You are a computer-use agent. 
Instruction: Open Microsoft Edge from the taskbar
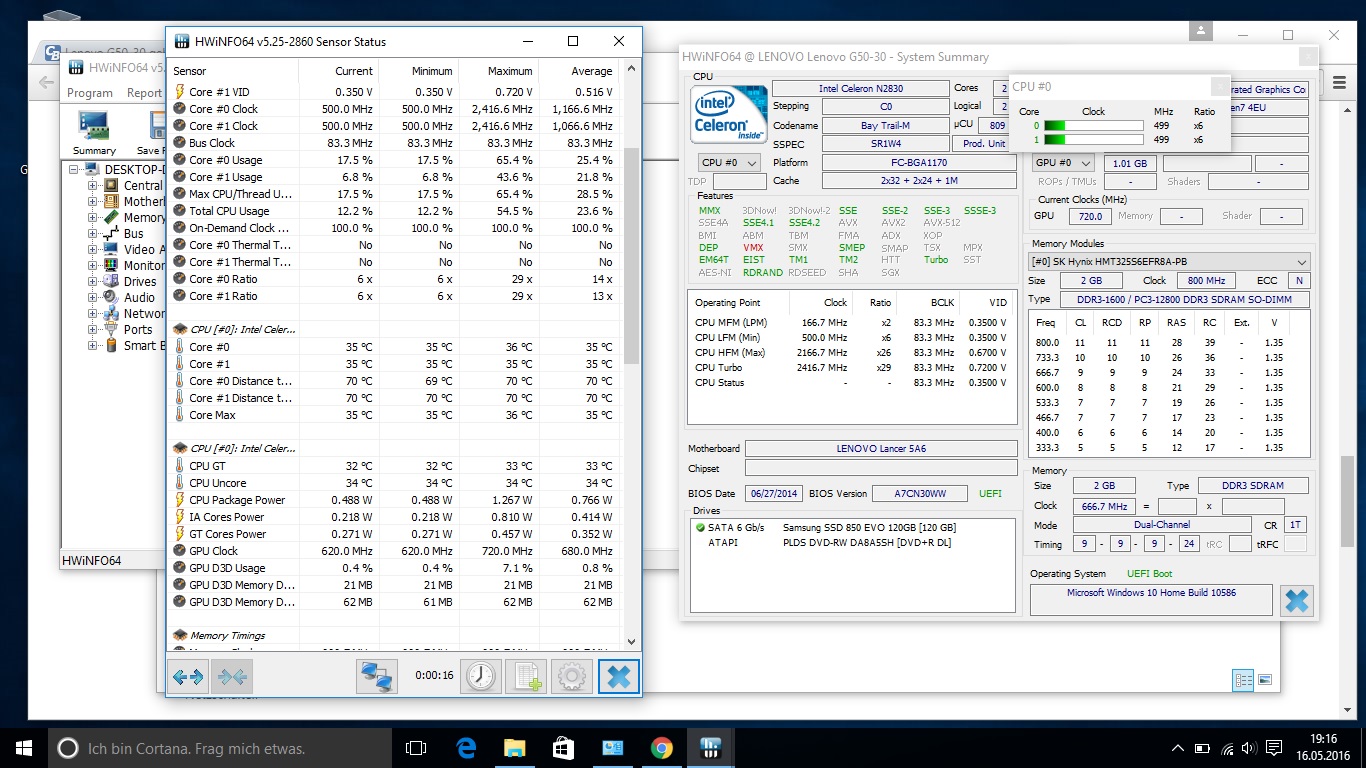coord(466,748)
